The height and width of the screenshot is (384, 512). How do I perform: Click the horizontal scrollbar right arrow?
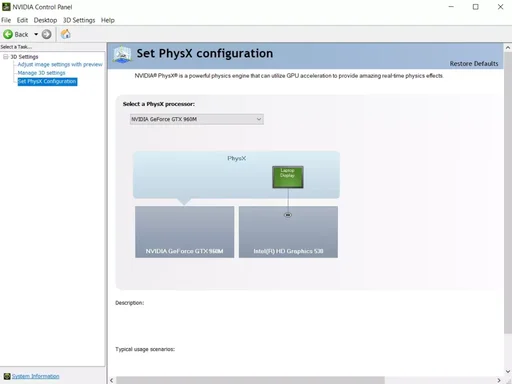point(499,380)
